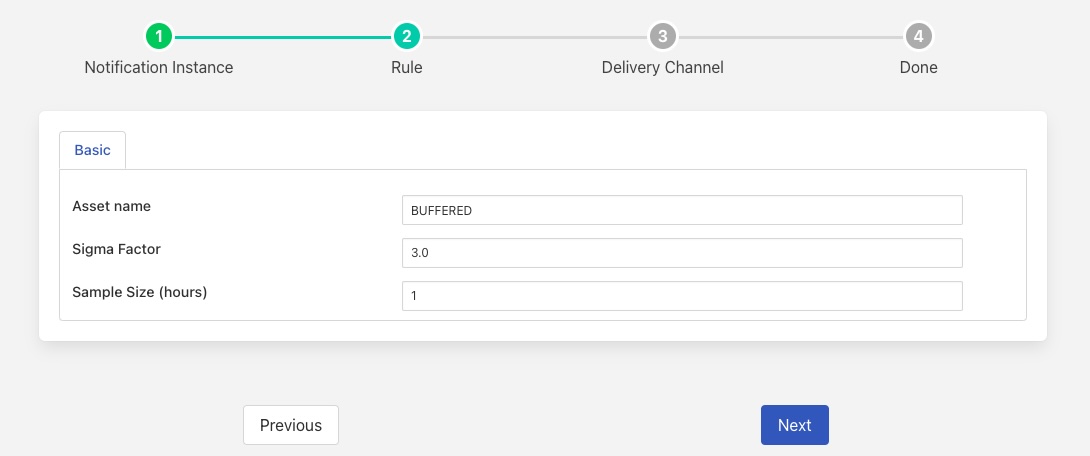The height and width of the screenshot is (456, 1090).
Task: Switch to the Basic tab
Action: [93, 150]
